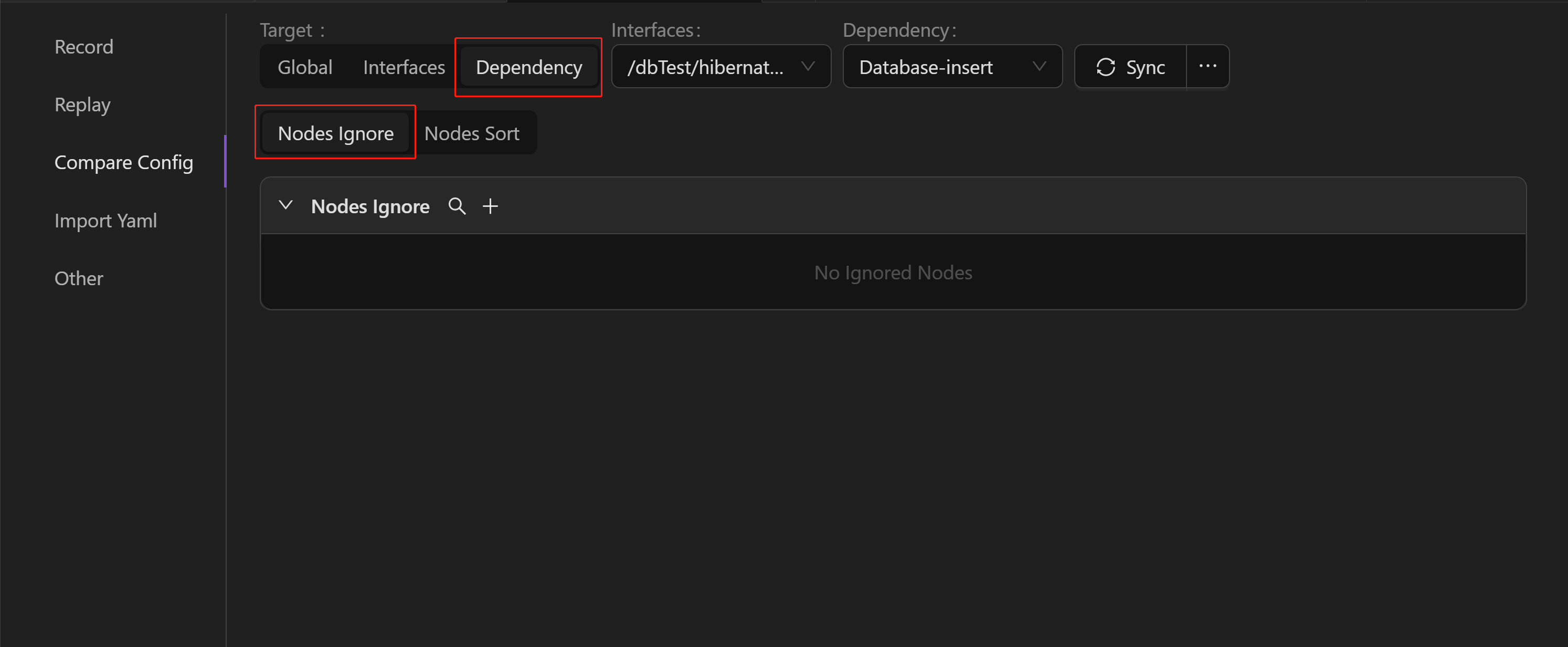Open the more options ellipsis menu

(x=1207, y=66)
